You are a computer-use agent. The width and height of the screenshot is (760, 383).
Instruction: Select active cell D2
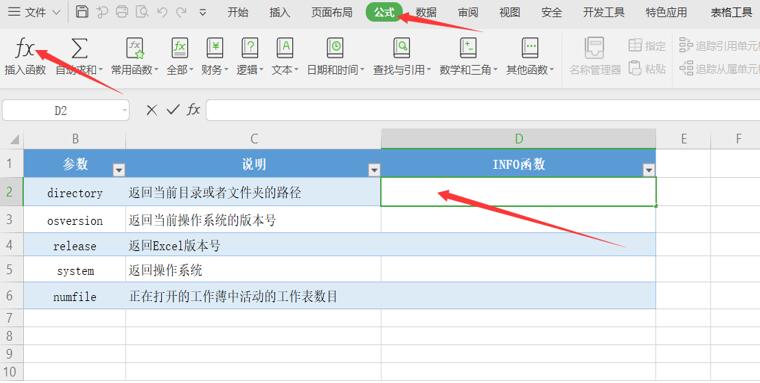(x=519, y=192)
